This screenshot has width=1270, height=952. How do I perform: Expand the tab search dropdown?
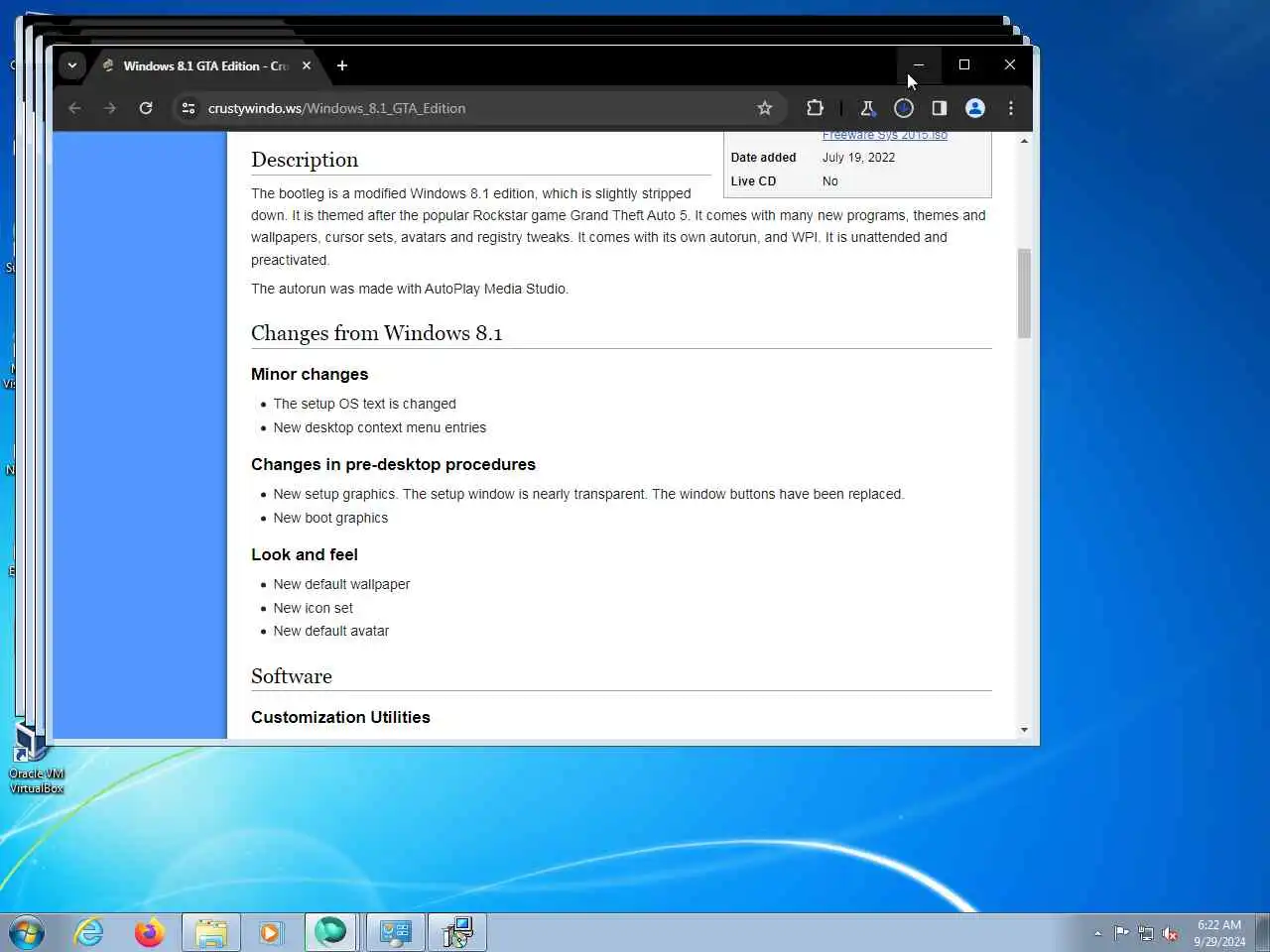pyautogui.click(x=71, y=65)
